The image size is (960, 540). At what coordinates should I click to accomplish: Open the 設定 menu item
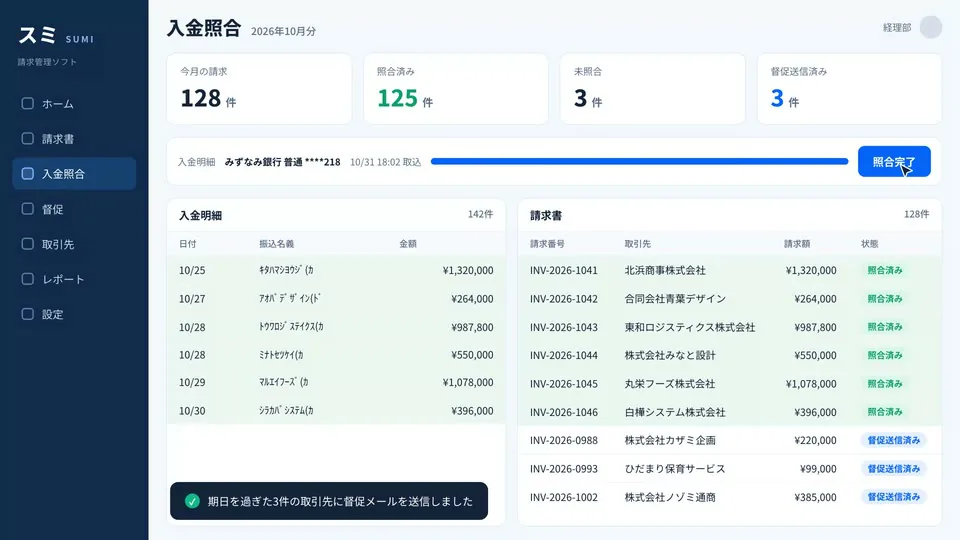[74, 314]
